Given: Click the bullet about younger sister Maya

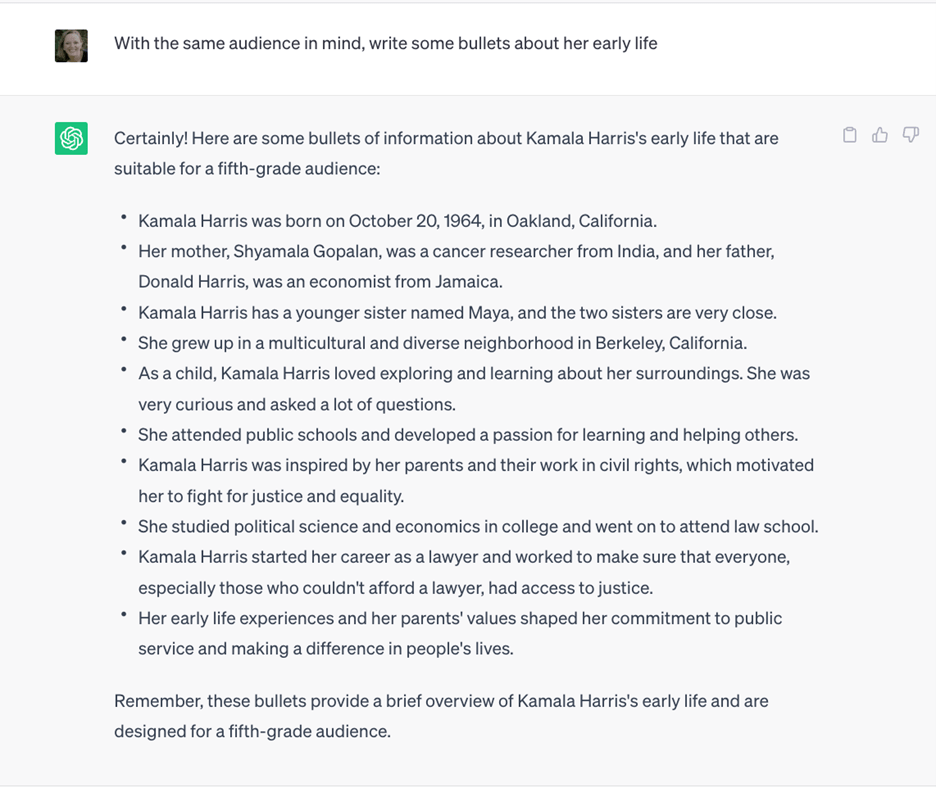Looking at the screenshot, I should pyautogui.click(x=457, y=313).
